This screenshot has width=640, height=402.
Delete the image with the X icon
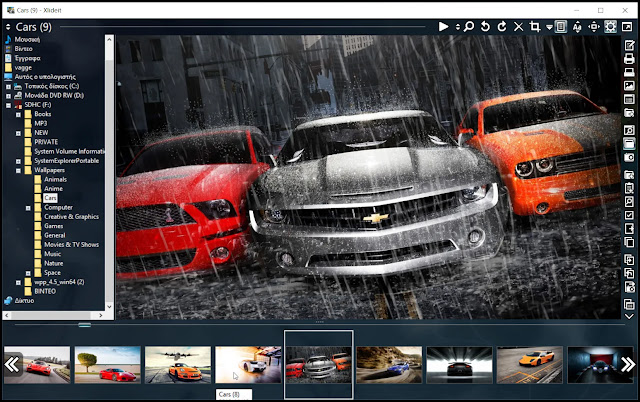point(518,27)
